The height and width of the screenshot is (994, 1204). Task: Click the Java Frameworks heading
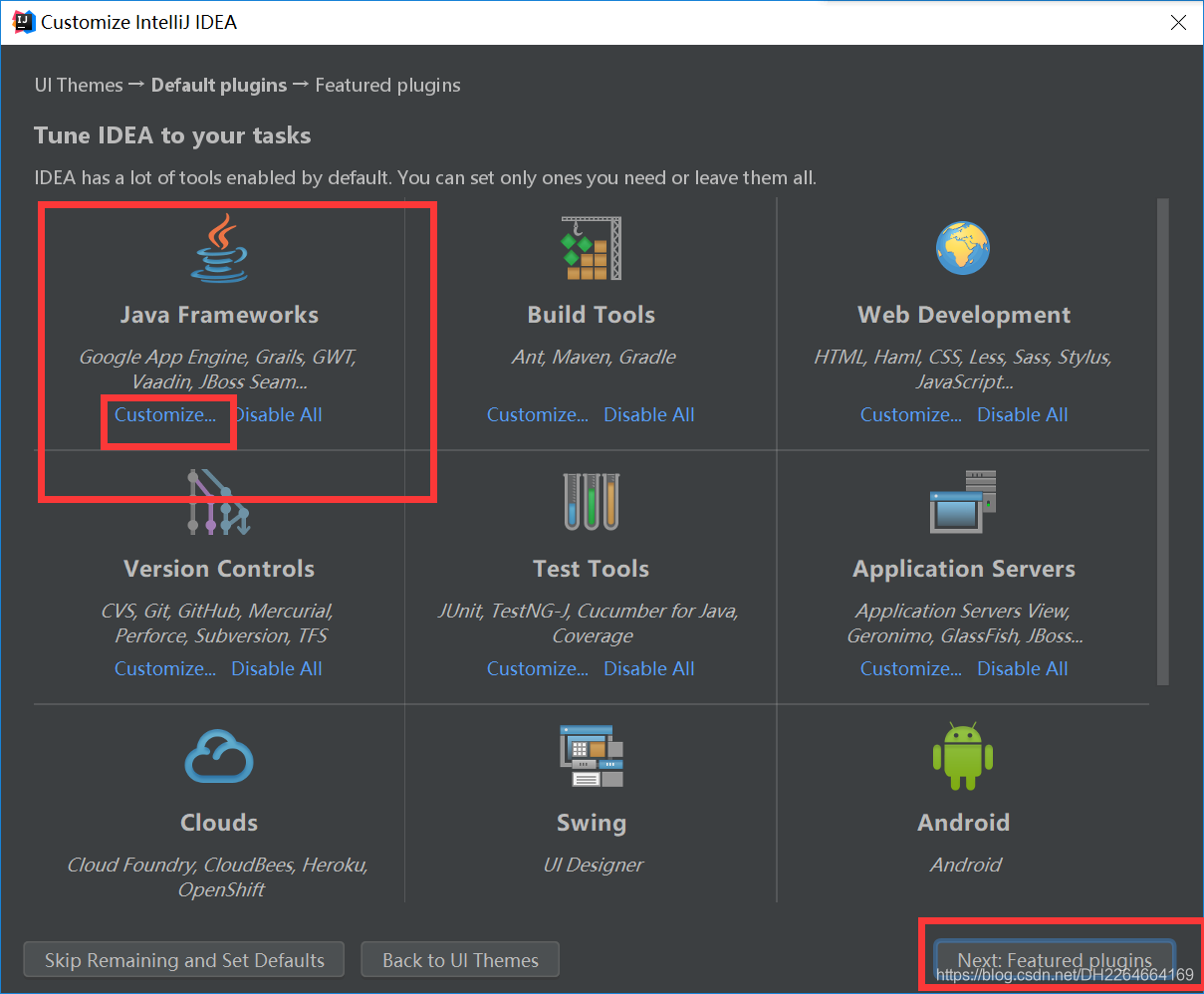click(220, 315)
